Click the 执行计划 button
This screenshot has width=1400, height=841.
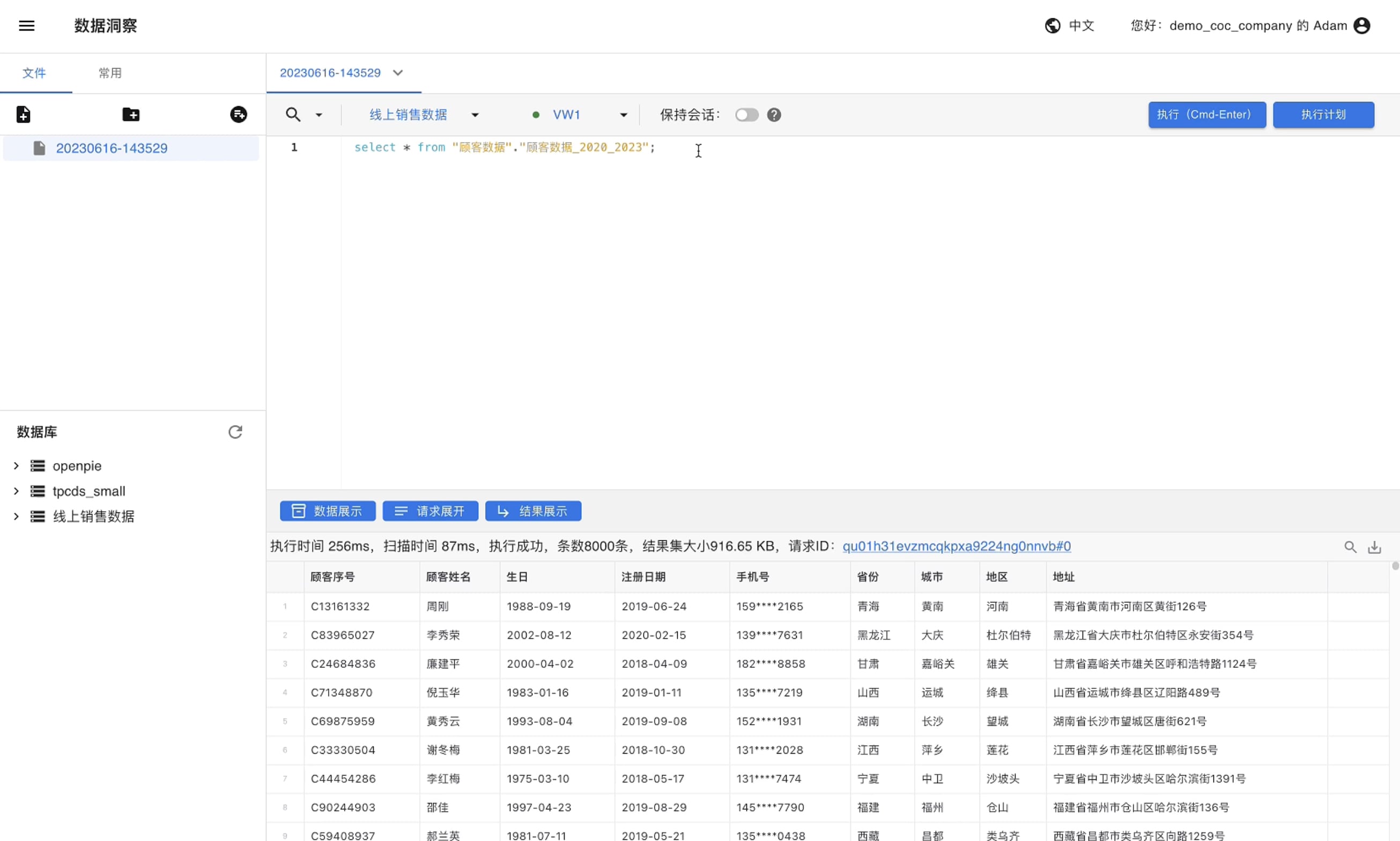pos(1323,115)
